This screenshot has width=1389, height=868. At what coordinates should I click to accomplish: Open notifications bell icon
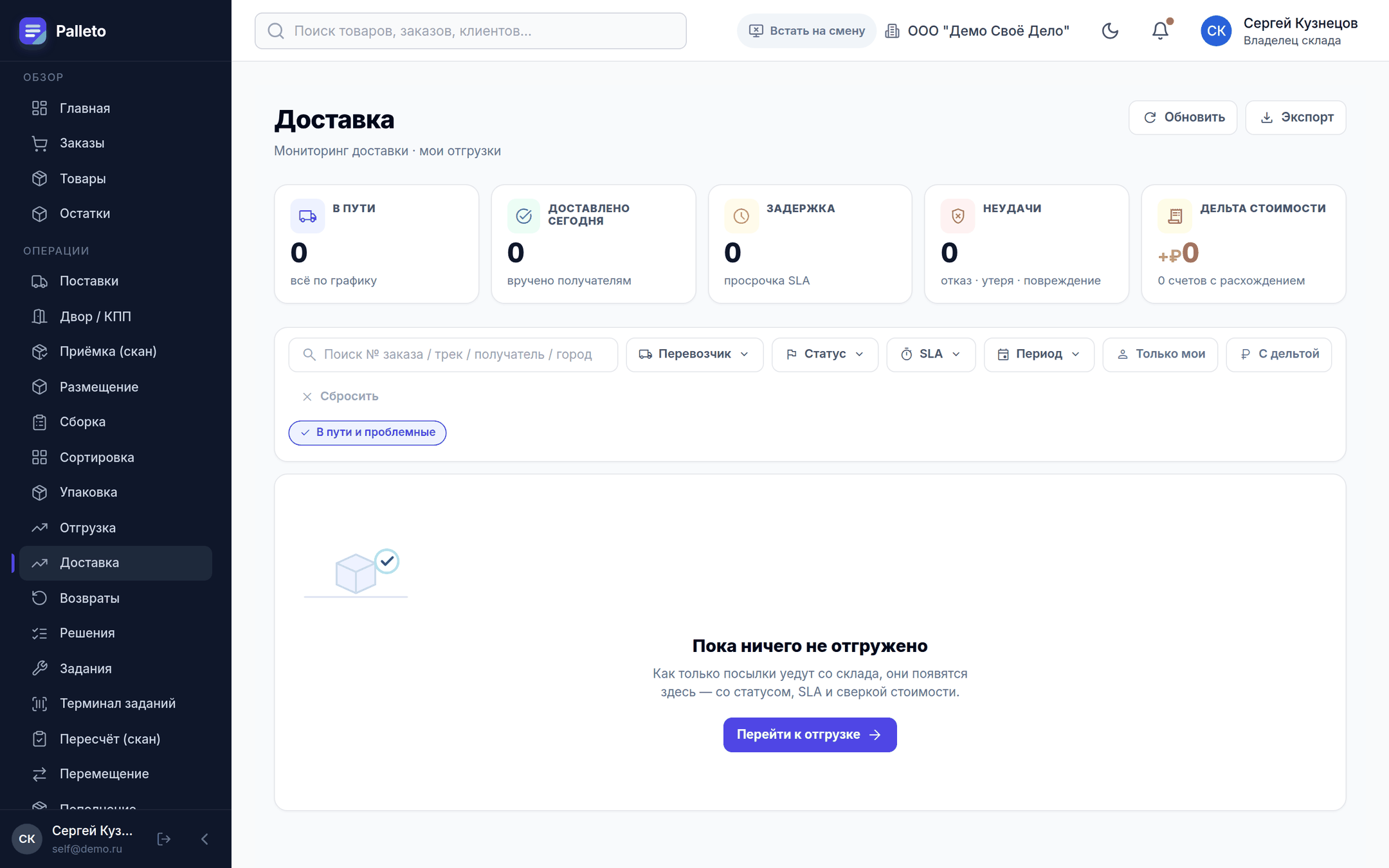[x=1161, y=31]
